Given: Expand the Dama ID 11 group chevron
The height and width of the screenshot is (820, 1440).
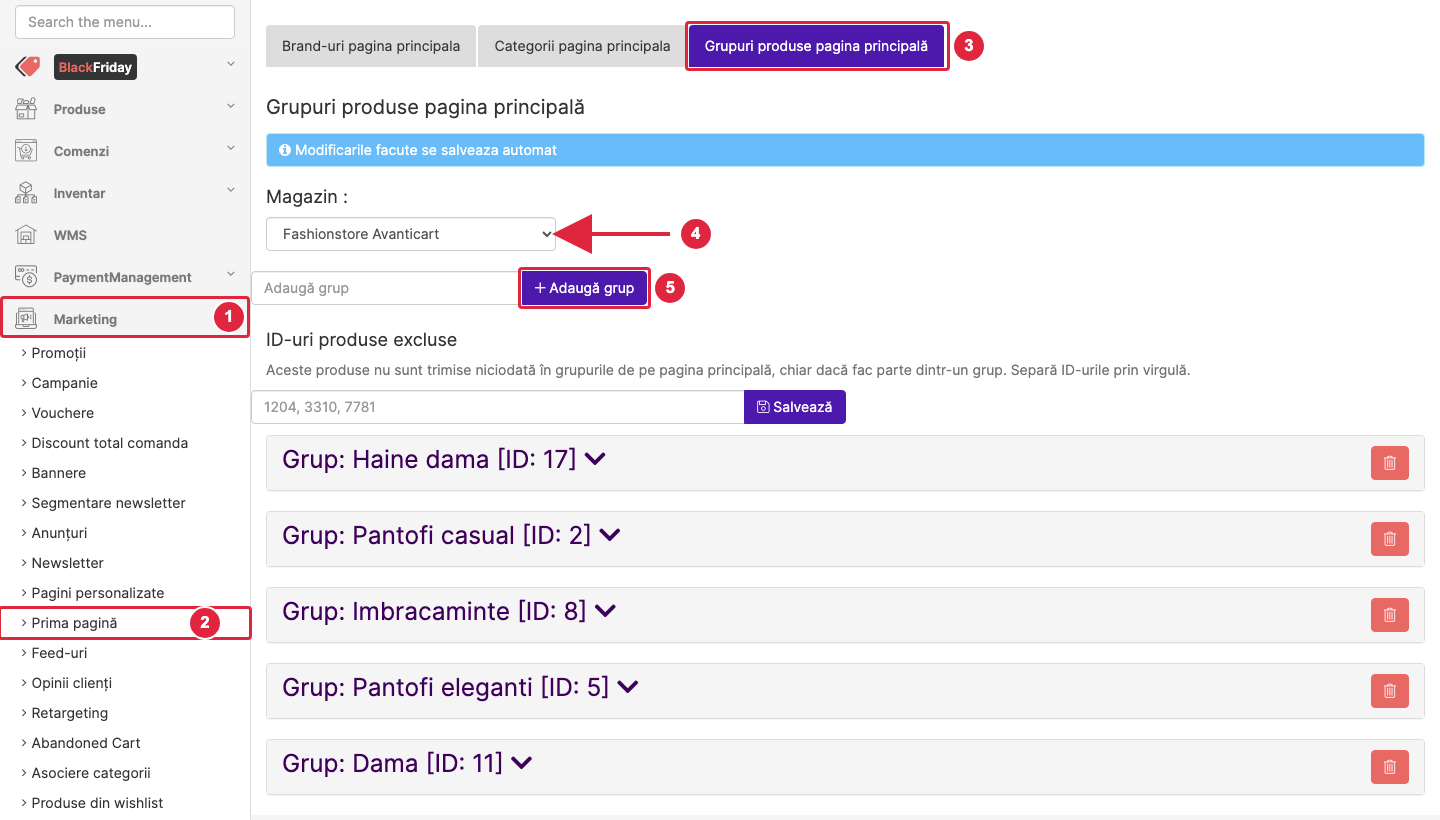Looking at the screenshot, I should 521,764.
